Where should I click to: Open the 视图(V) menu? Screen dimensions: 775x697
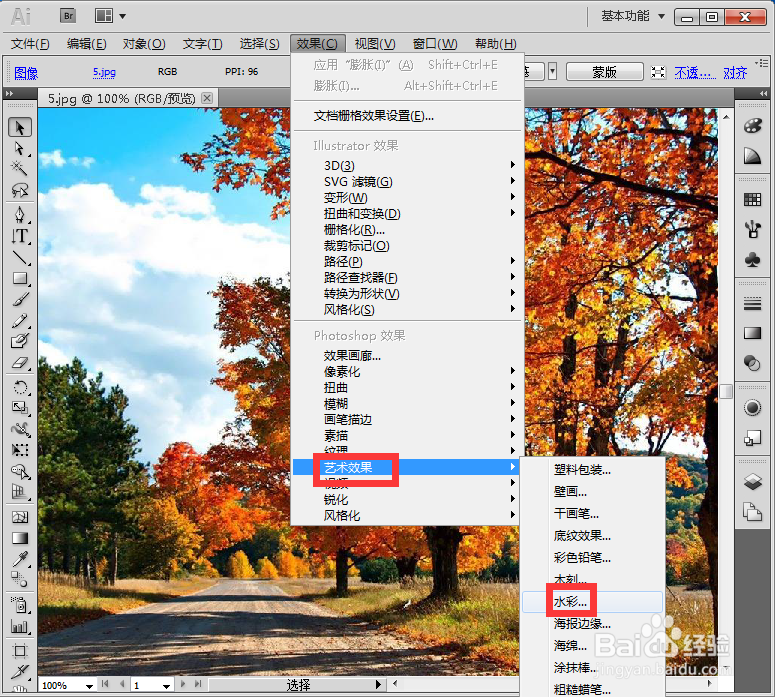[x=375, y=44]
